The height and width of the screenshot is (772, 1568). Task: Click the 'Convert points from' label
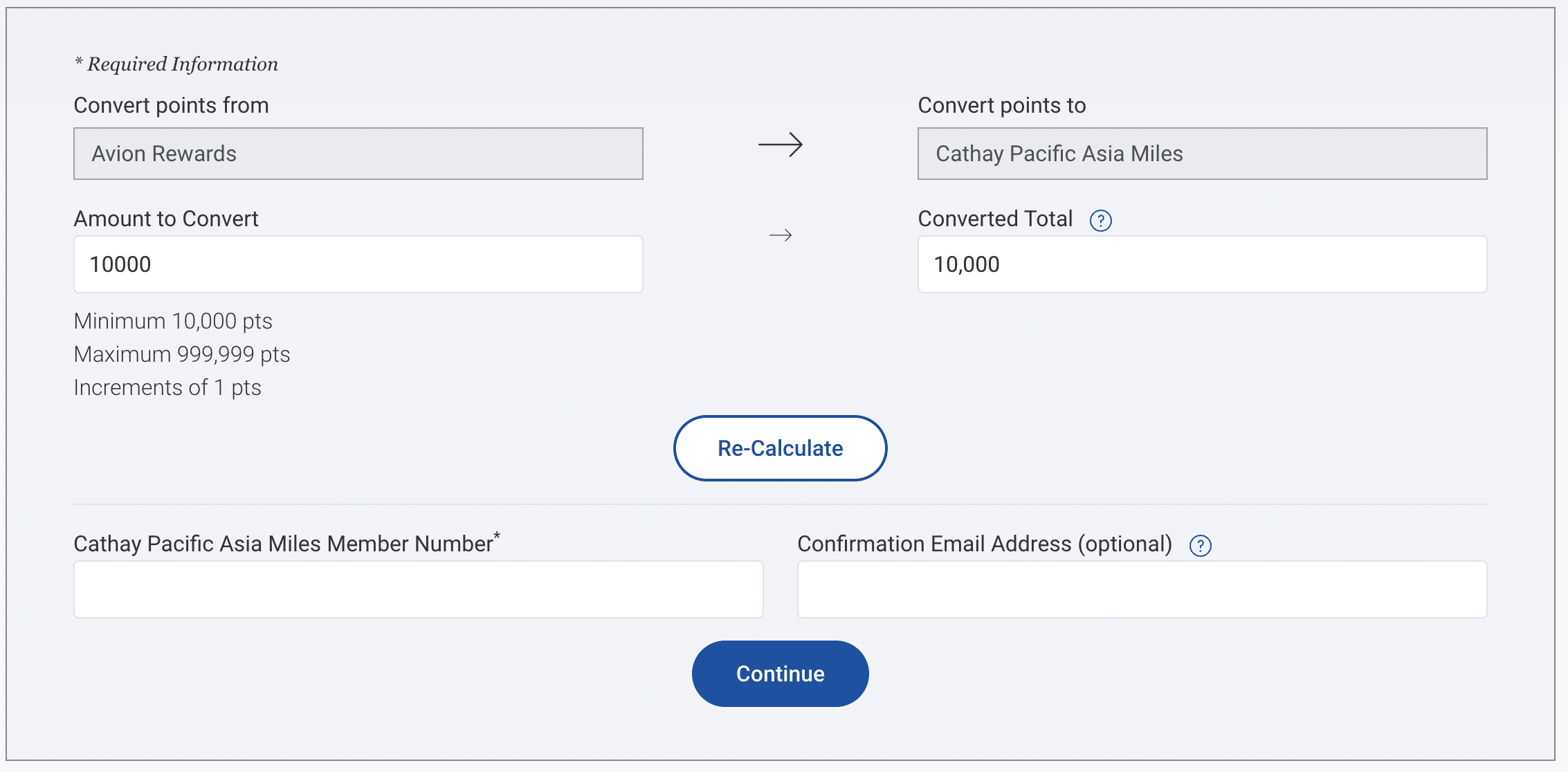[171, 105]
